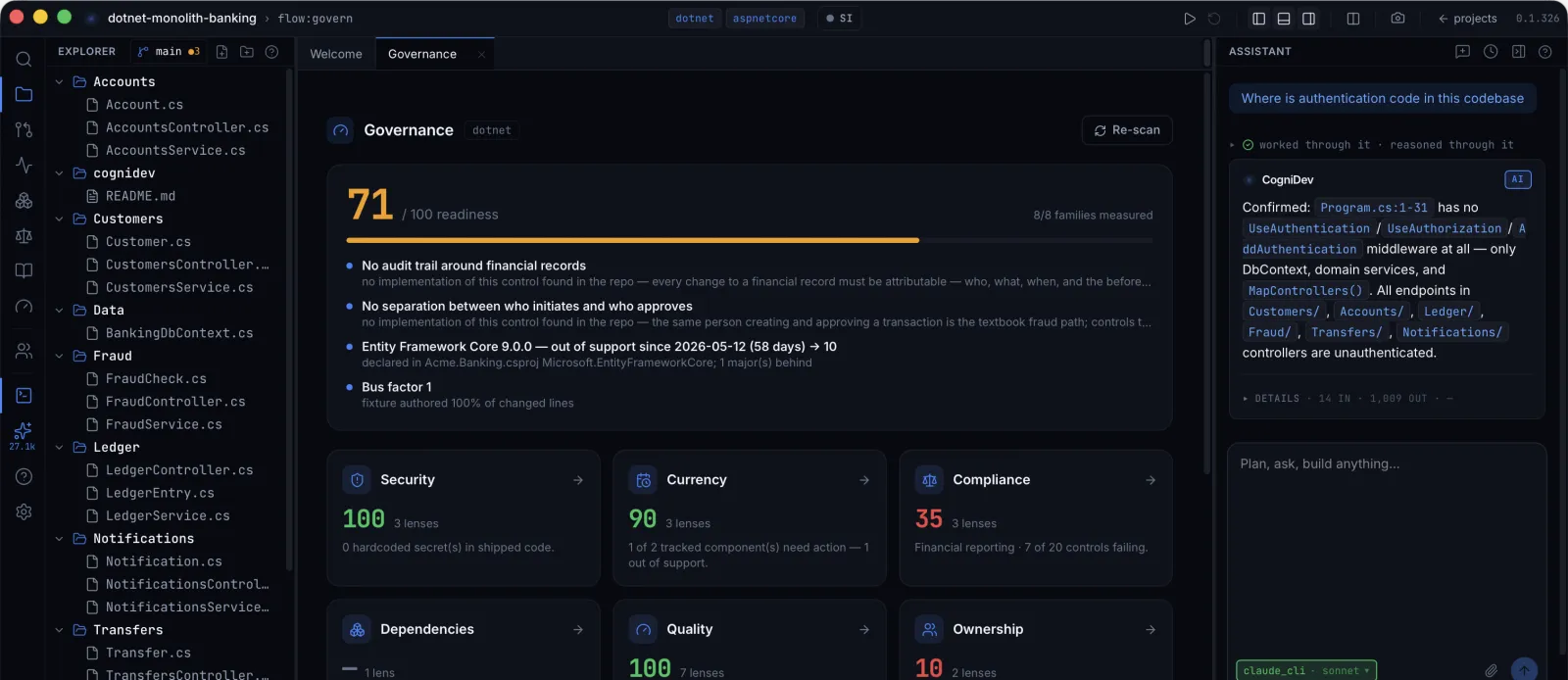Open LedgerEntry.cs file in explorer

(x=160, y=493)
